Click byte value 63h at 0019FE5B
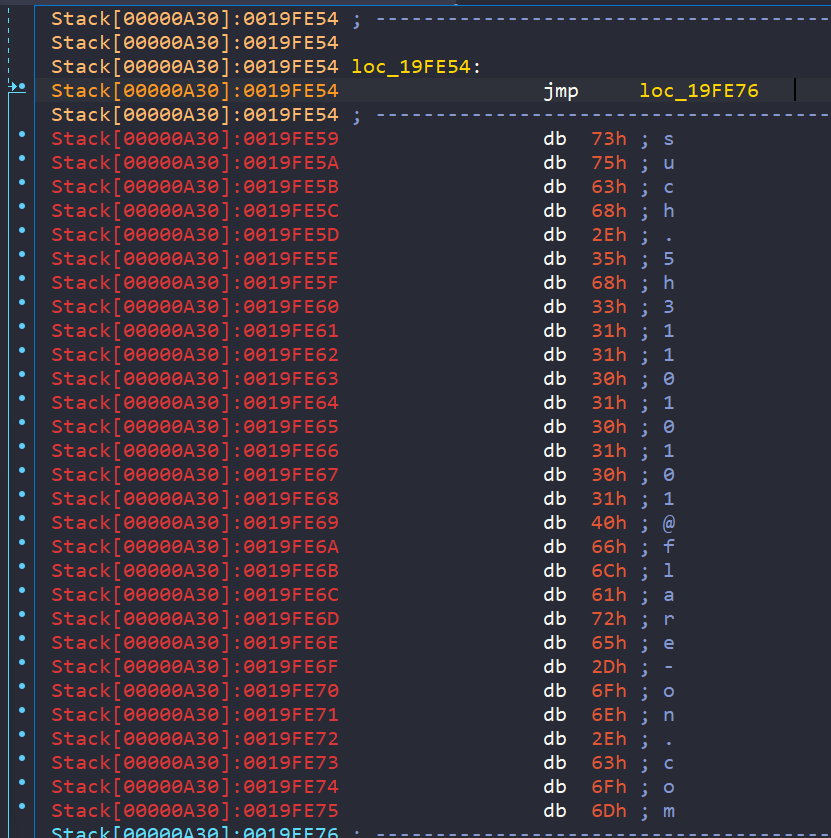This screenshot has height=838, width=831. 609,187
